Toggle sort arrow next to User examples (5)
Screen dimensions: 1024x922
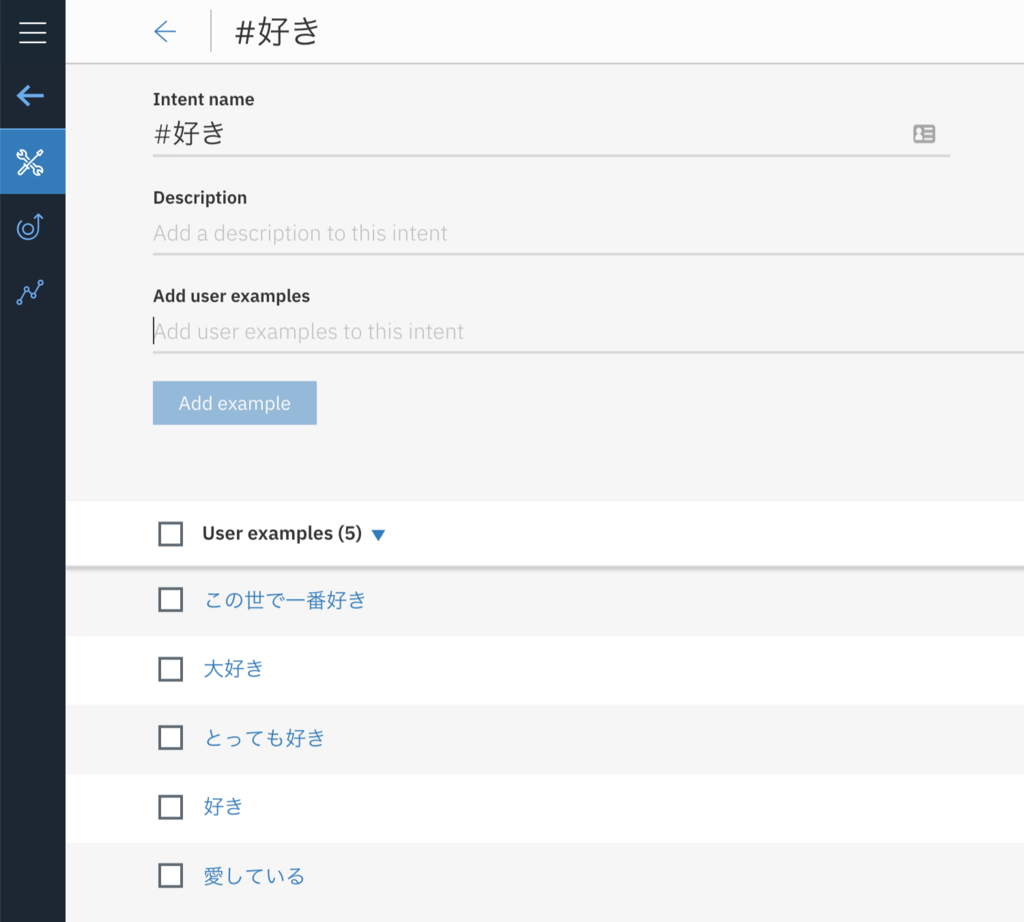tap(378, 535)
